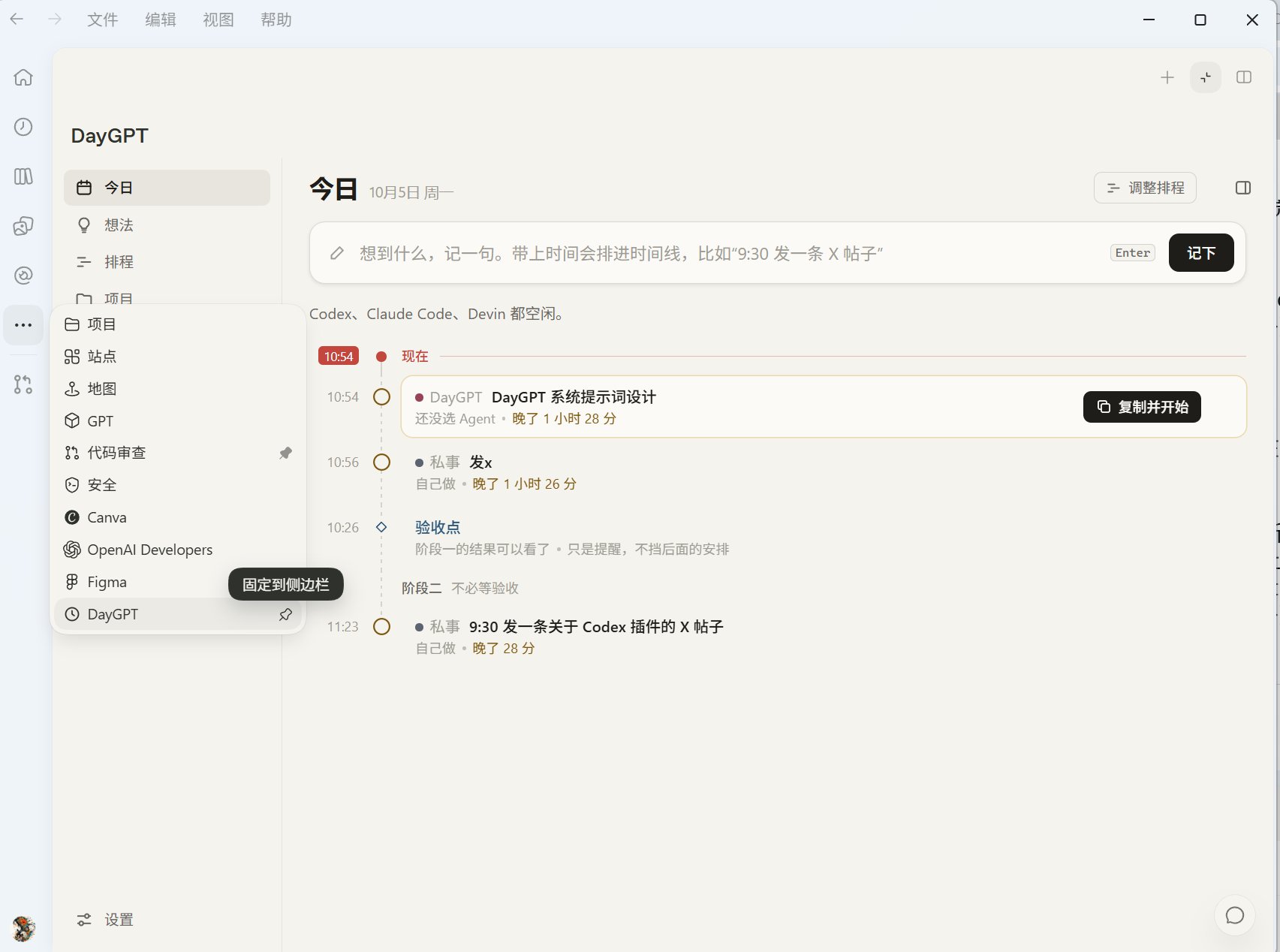This screenshot has width=1280, height=952.
Task: Select 排程 in the DayGPT sidebar
Action: [167, 262]
